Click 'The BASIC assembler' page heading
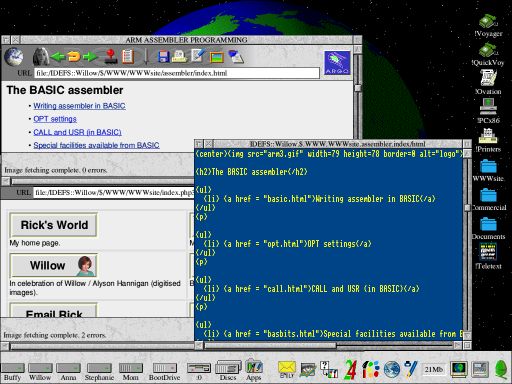This screenshot has height=384, width=512. (65, 90)
